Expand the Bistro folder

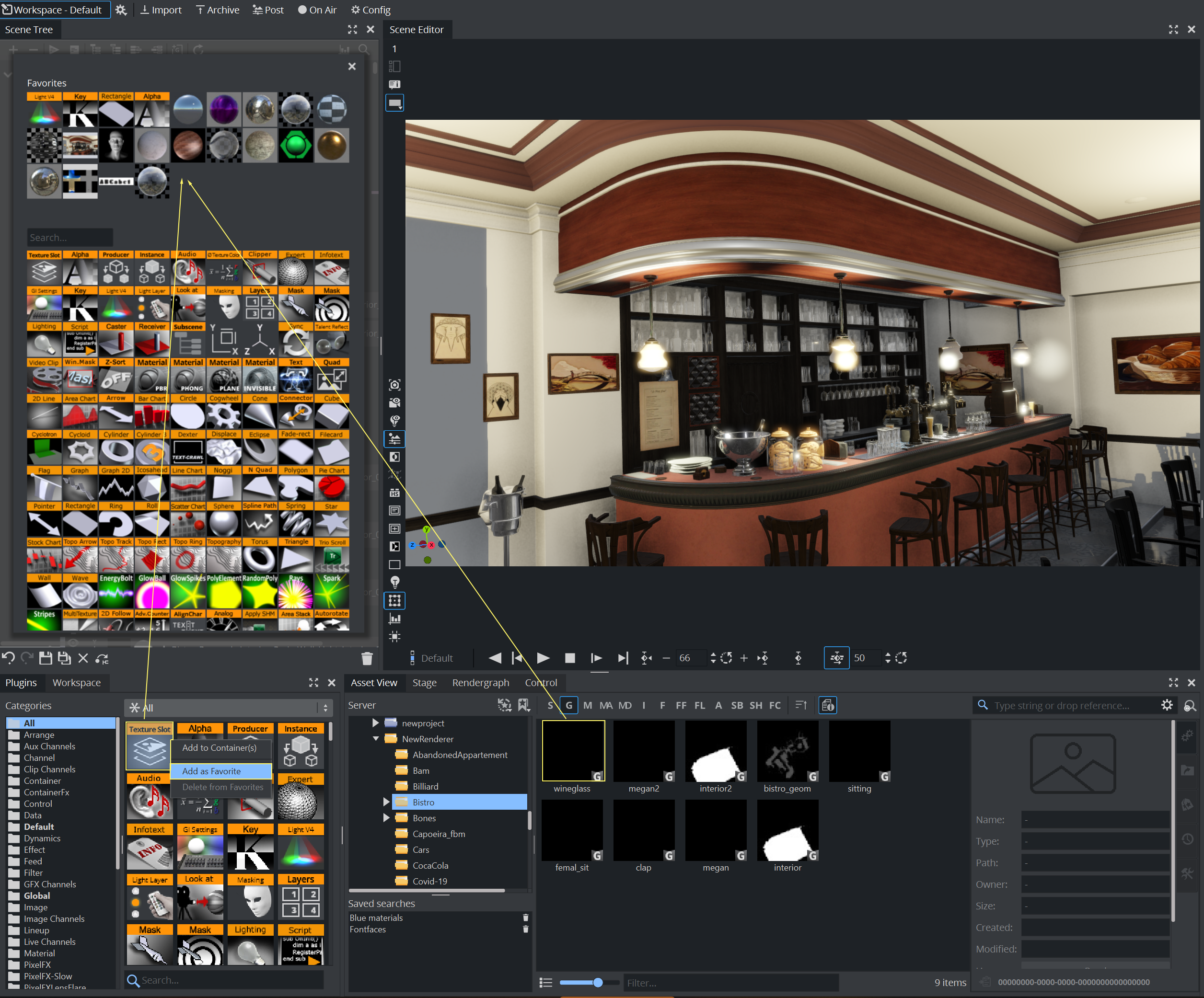386,802
